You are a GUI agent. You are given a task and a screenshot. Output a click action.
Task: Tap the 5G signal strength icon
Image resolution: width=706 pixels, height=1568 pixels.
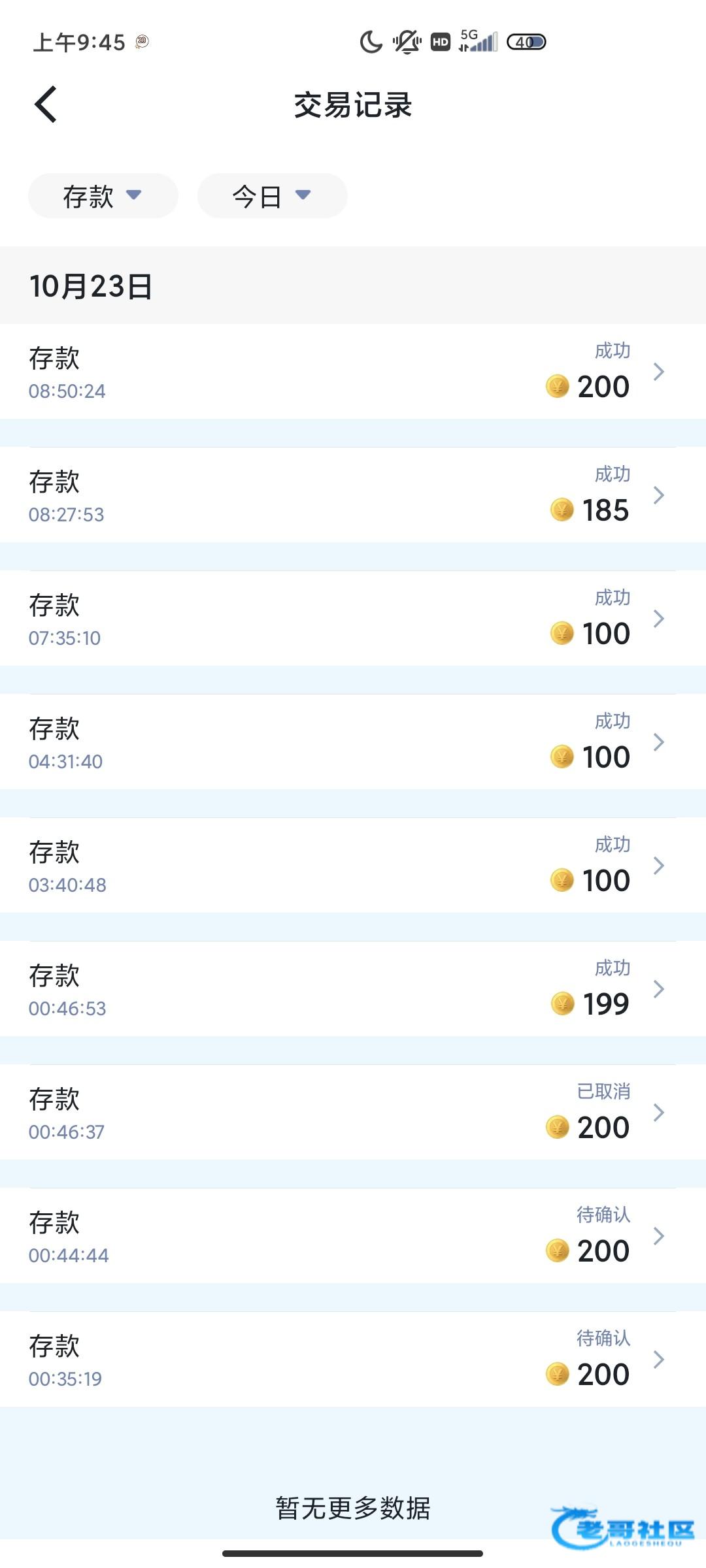pyautogui.click(x=478, y=41)
